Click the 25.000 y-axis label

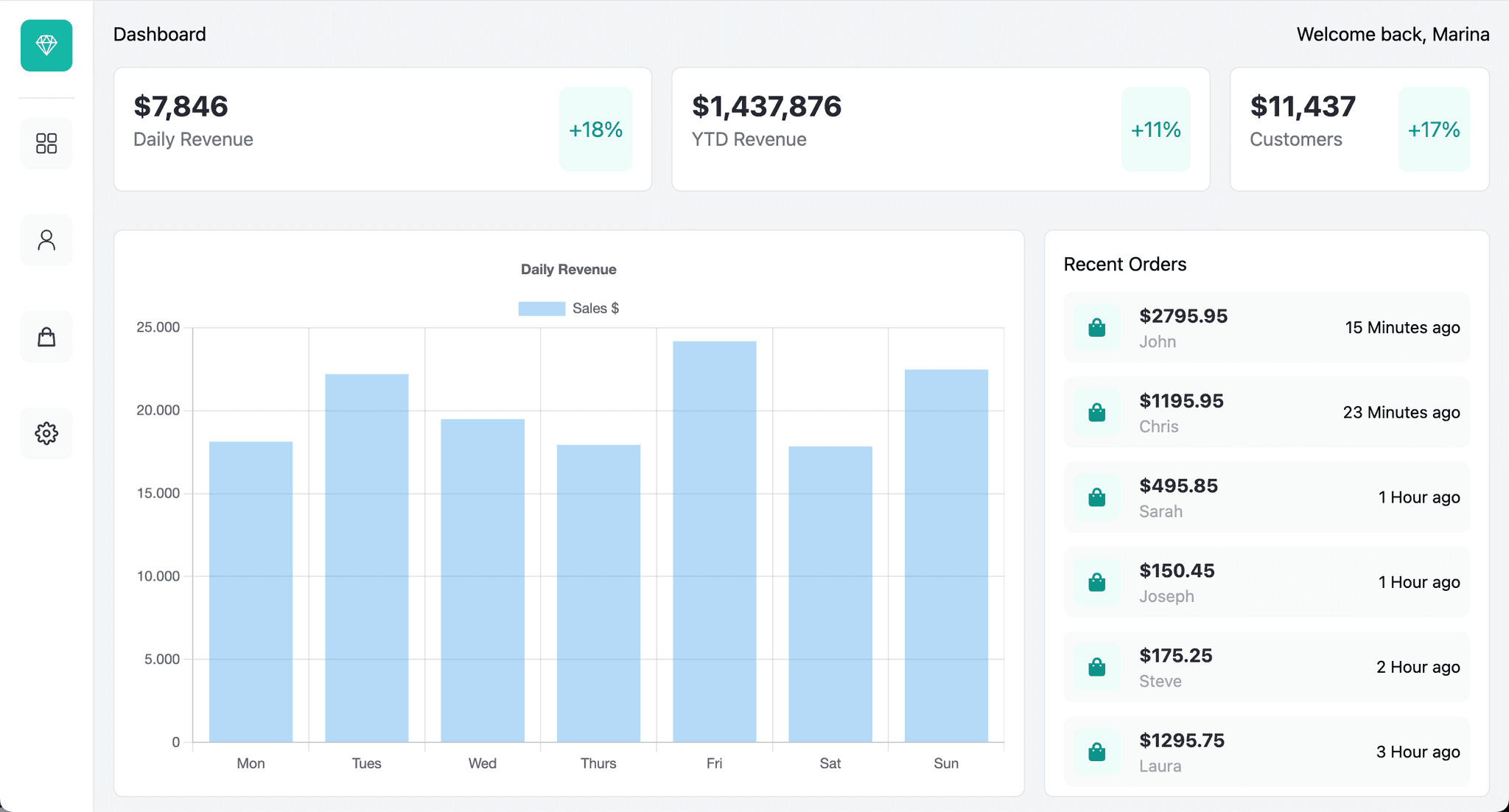pyautogui.click(x=158, y=327)
